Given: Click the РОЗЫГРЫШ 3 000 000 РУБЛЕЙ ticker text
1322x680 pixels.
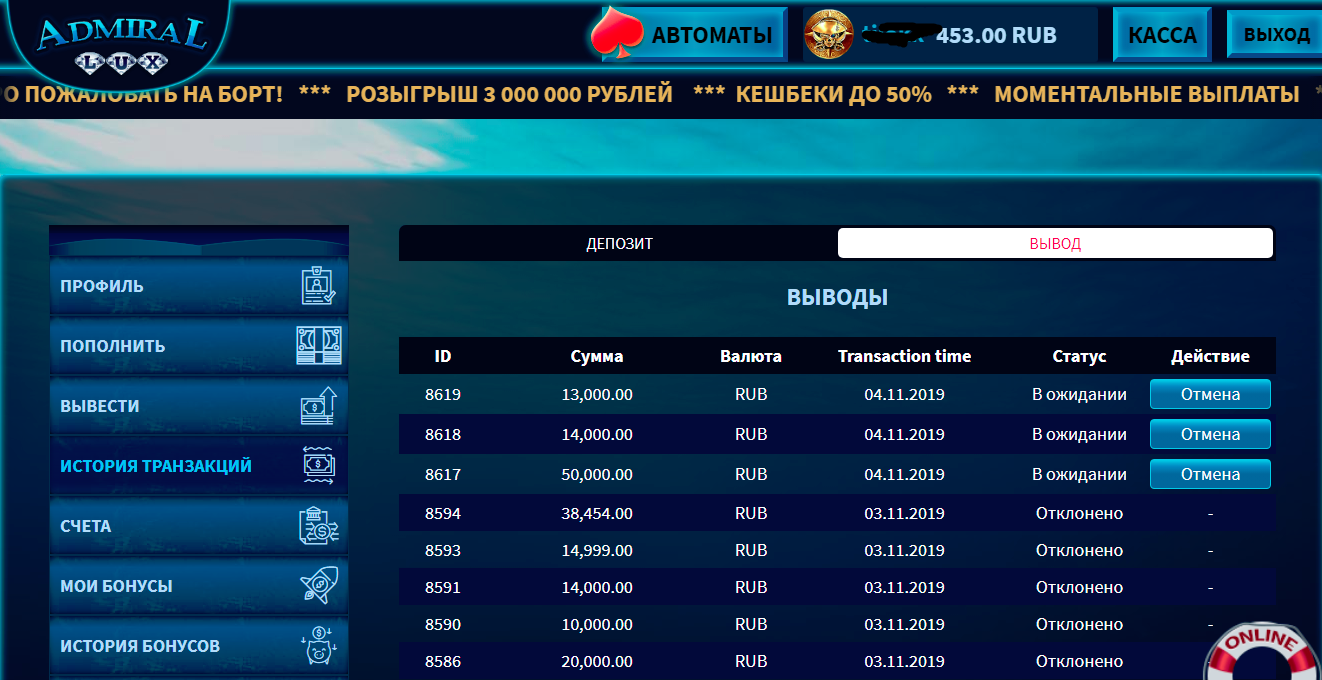Looking at the screenshot, I should (x=509, y=94).
